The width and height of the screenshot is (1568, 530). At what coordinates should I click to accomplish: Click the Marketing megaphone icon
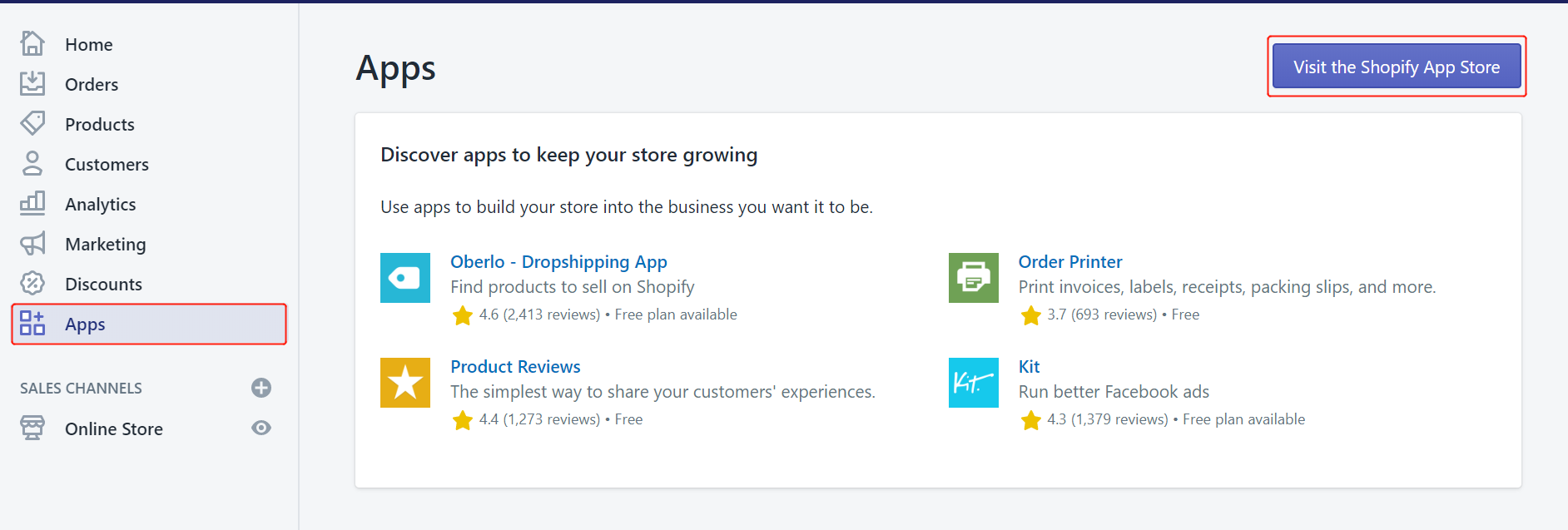click(32, 243)
